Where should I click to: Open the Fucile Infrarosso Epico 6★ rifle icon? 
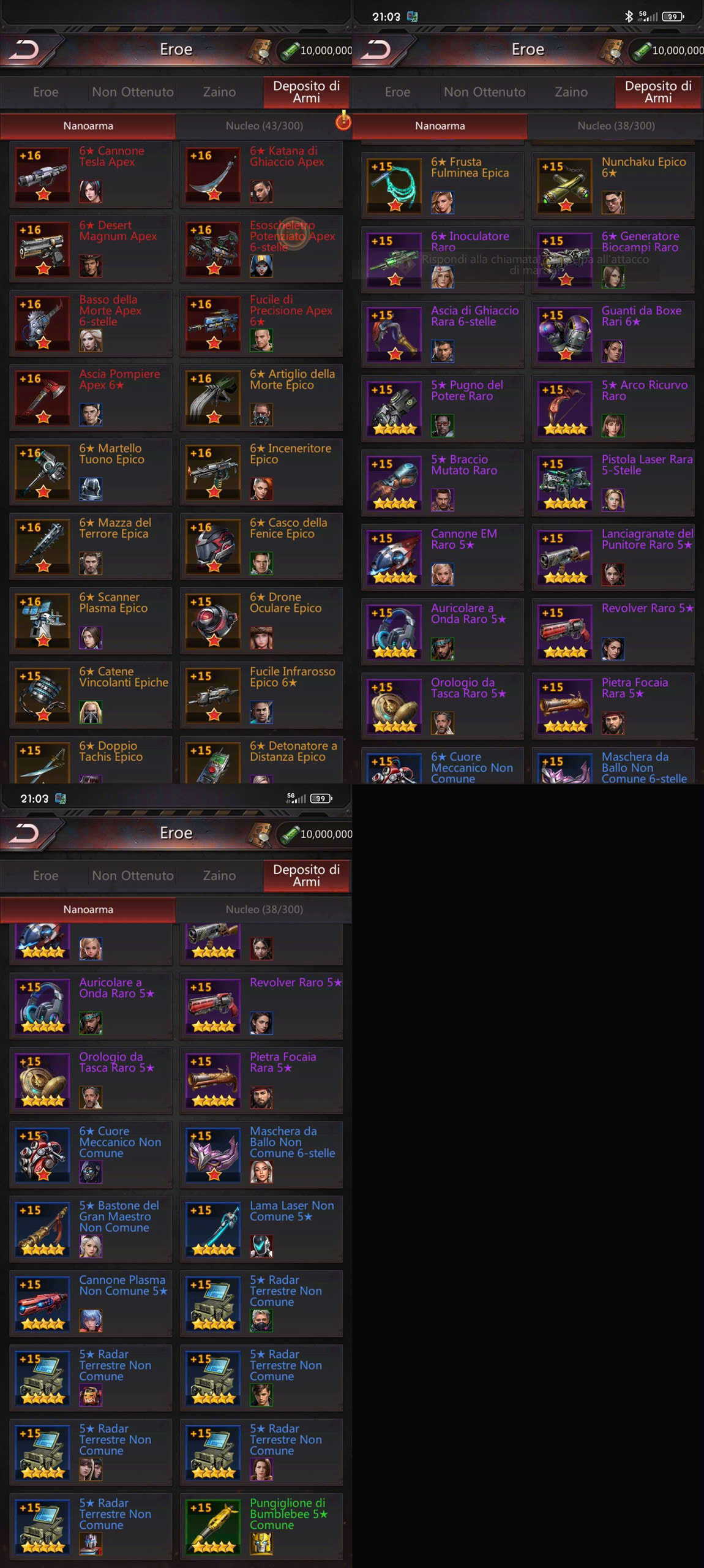[213, 695]
